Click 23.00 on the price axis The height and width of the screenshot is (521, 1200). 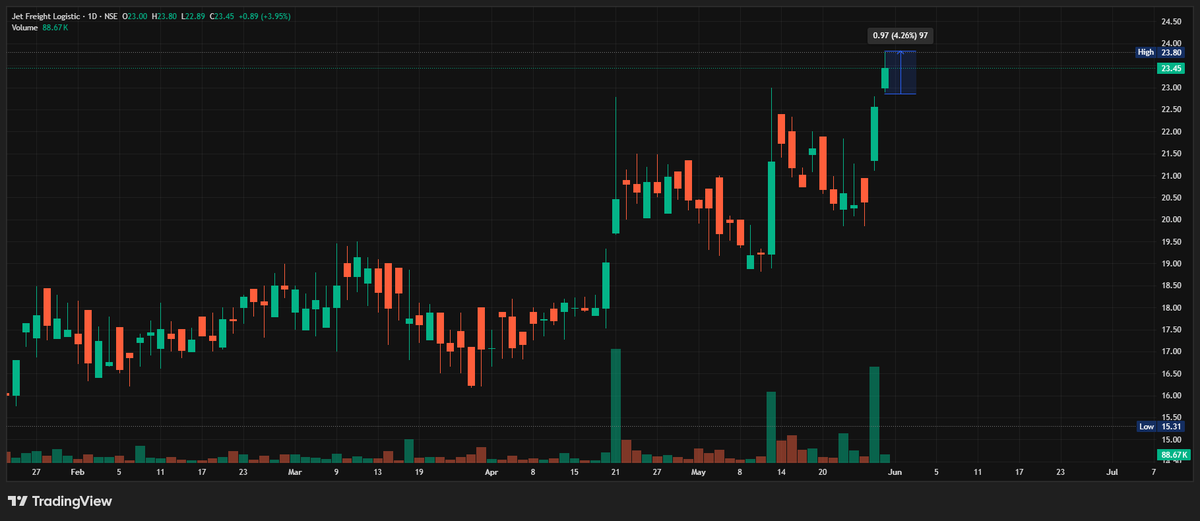(1172, 87)
